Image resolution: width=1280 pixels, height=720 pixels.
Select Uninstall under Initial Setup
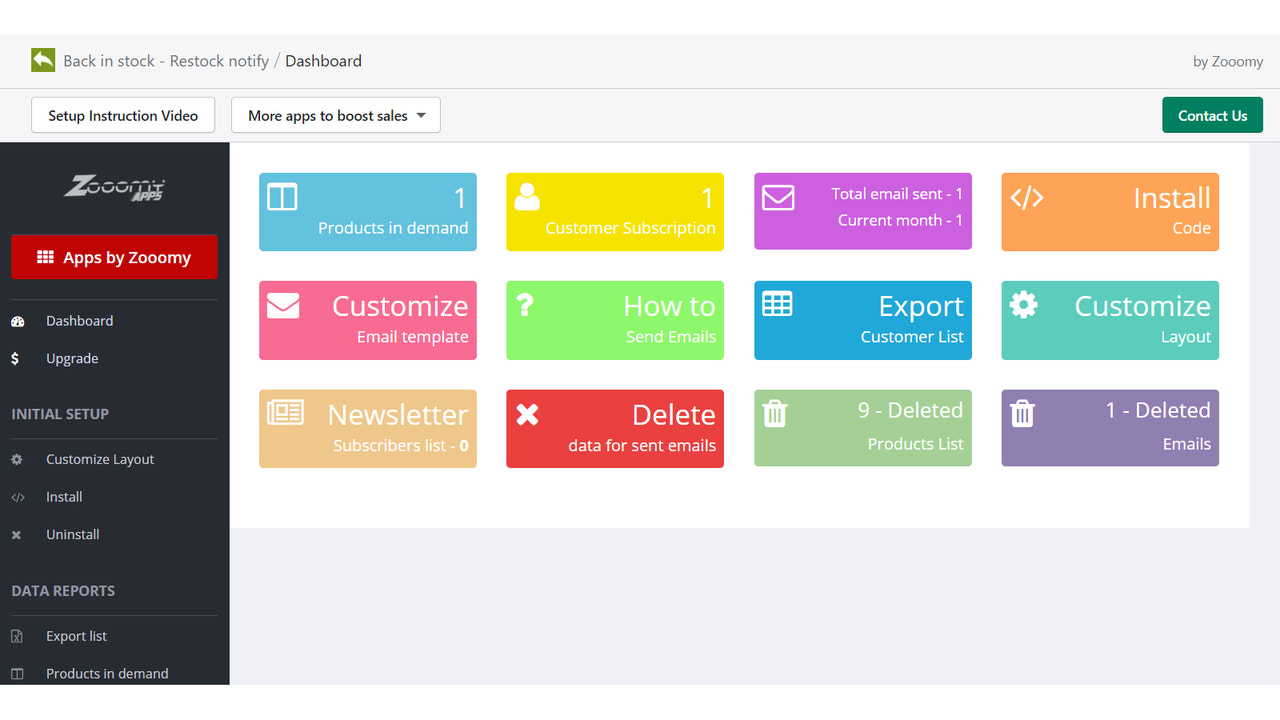click(x=72, y=534)
